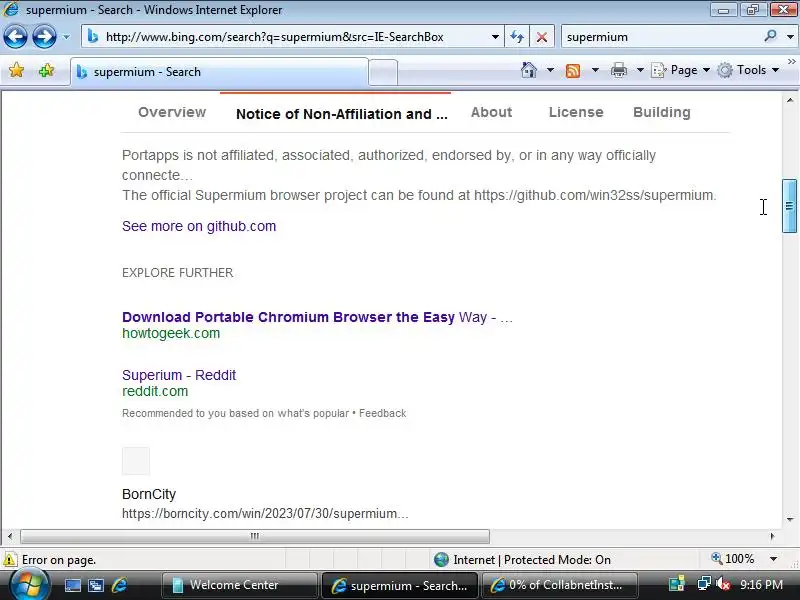This screenshot has width=800, height=600.
Task: Go to the Home page icon
Action: click(529, 70)
